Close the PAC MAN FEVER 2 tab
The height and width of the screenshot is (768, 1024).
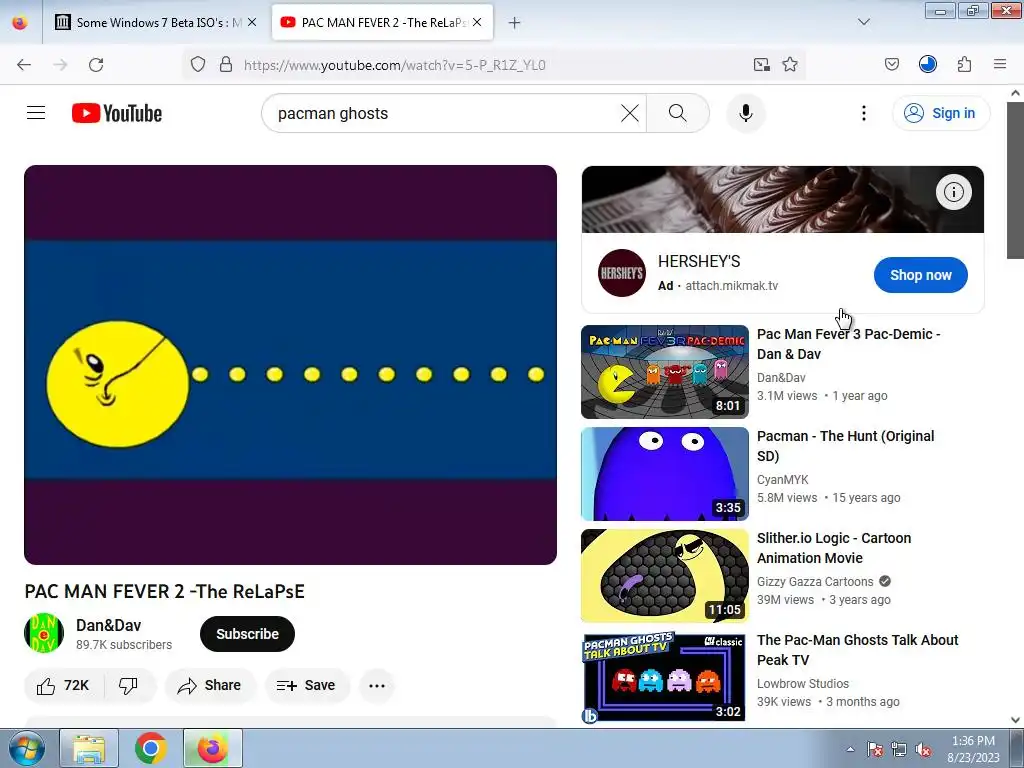point(477,22)
